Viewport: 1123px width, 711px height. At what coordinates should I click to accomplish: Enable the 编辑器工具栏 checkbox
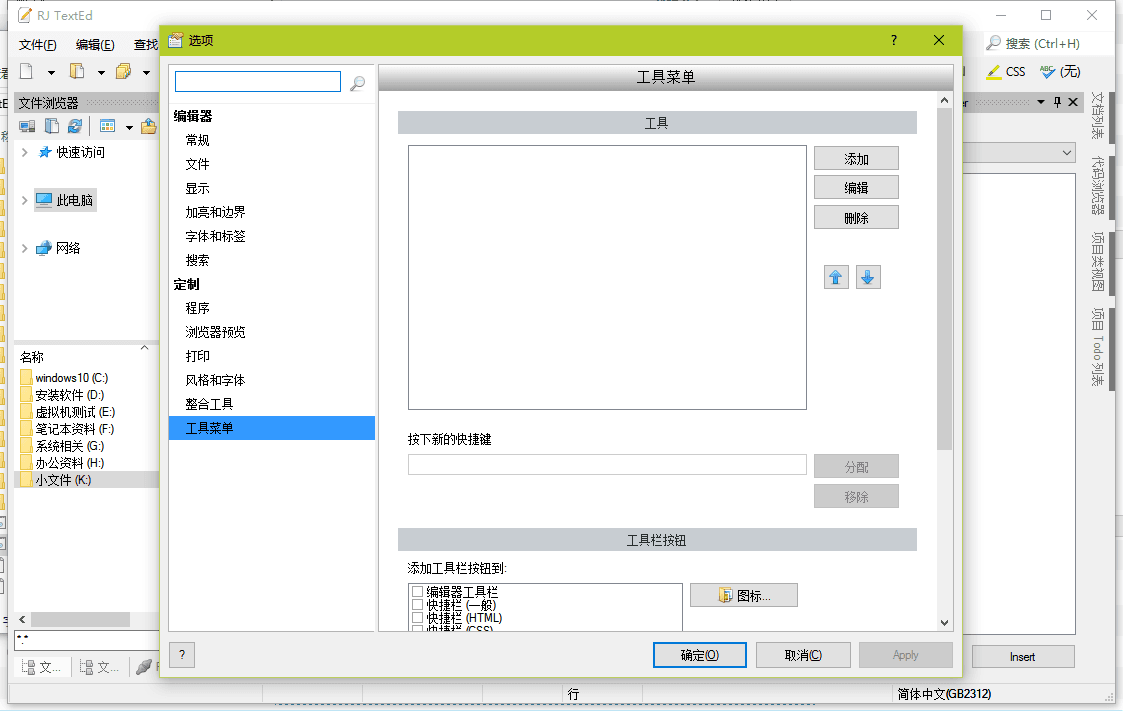click(418, 592)
